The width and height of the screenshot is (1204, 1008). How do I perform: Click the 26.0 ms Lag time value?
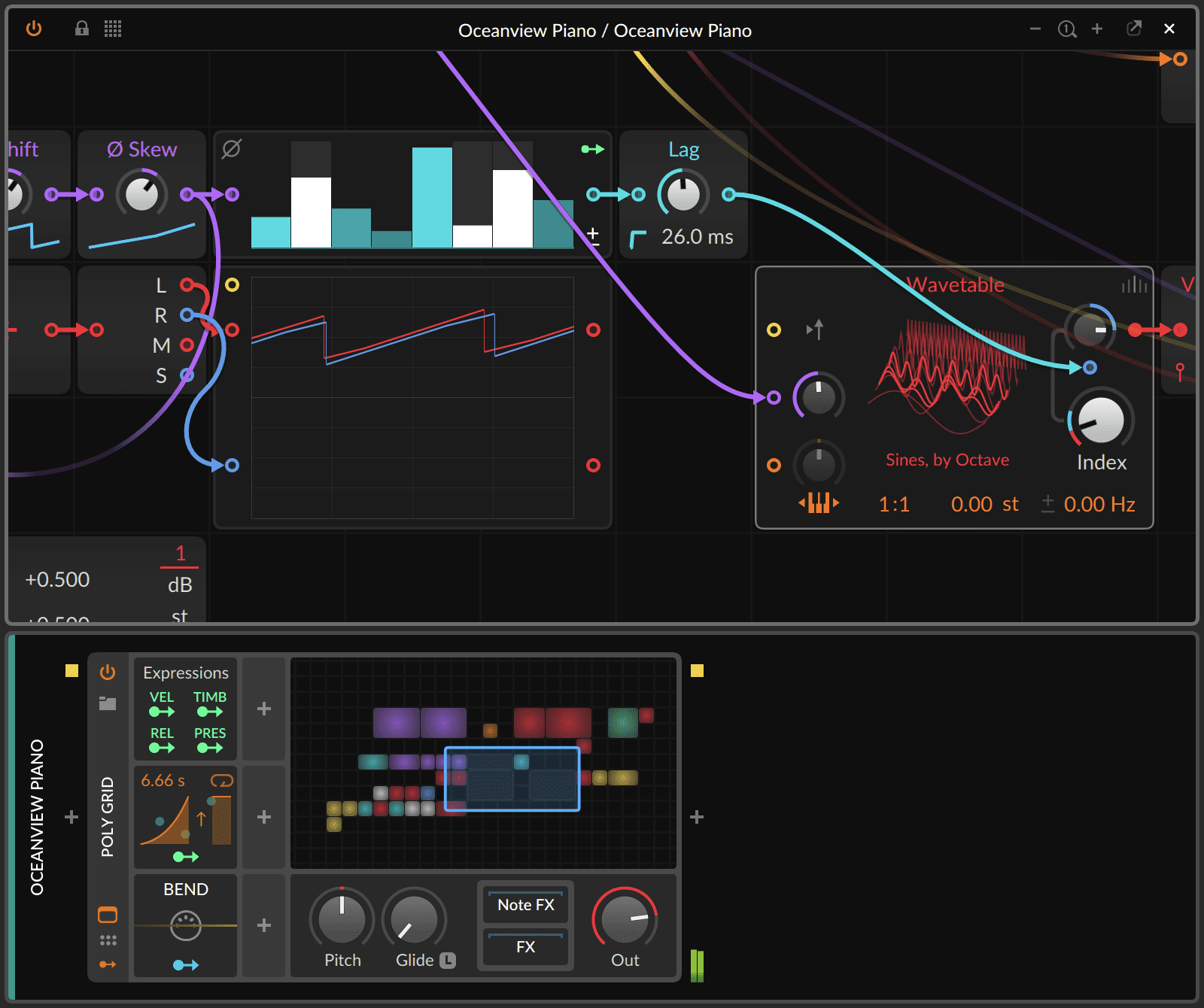click(697, 236)
